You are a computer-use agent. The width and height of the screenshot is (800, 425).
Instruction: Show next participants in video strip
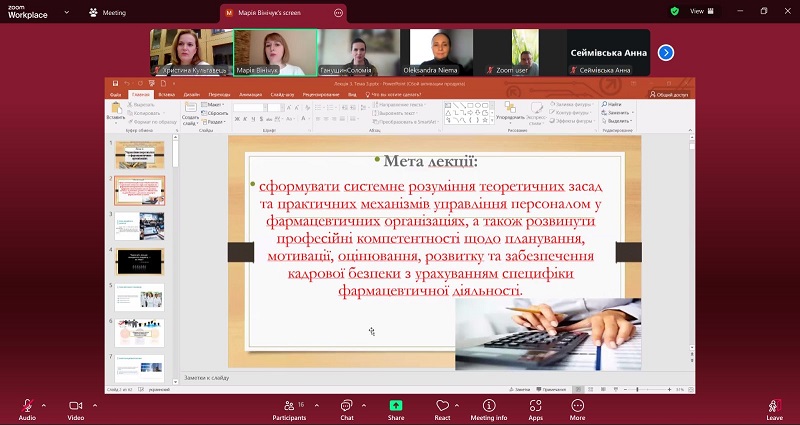(665, 52)
